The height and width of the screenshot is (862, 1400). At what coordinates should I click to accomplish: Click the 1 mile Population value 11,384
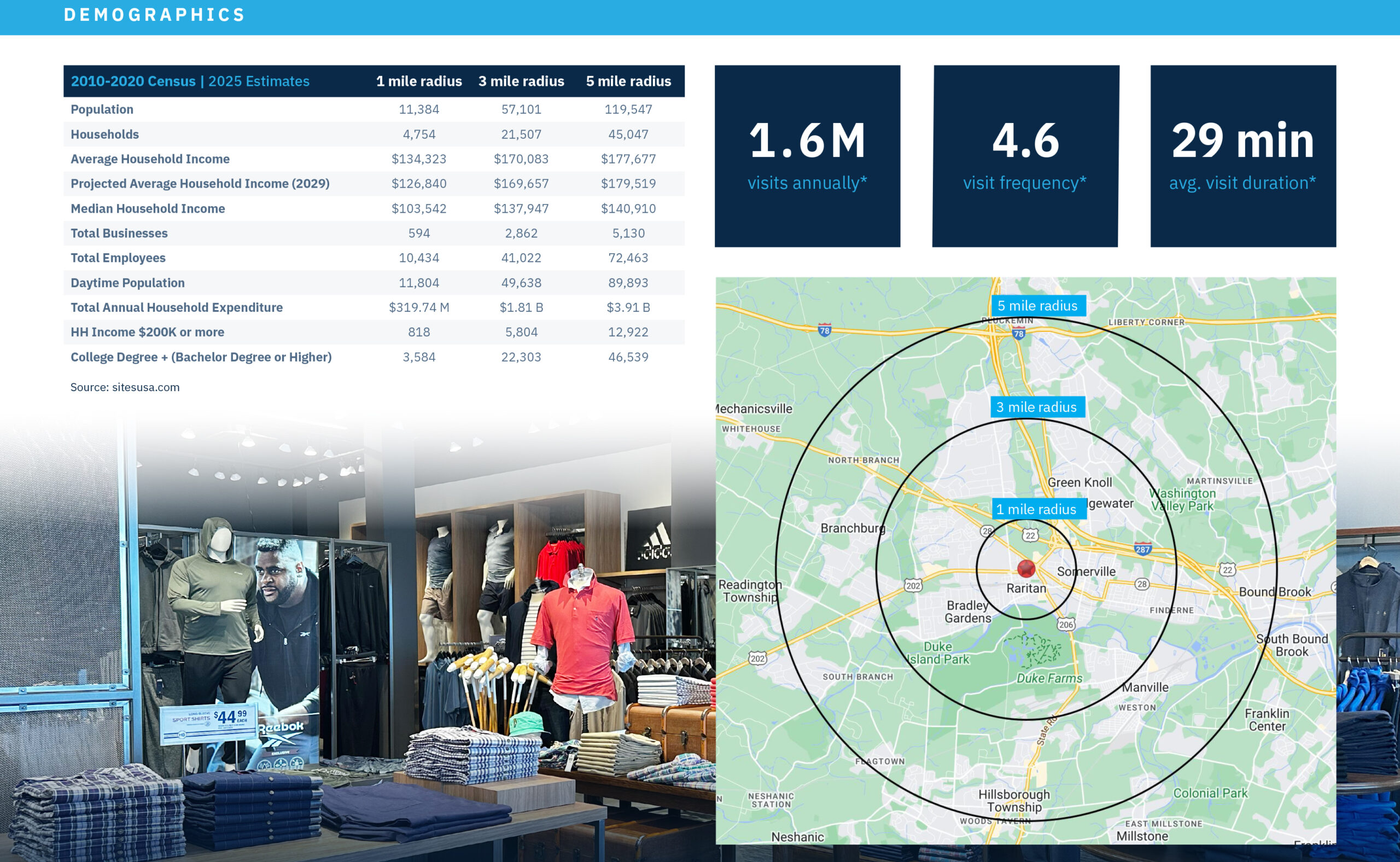[x=419, y=109]
